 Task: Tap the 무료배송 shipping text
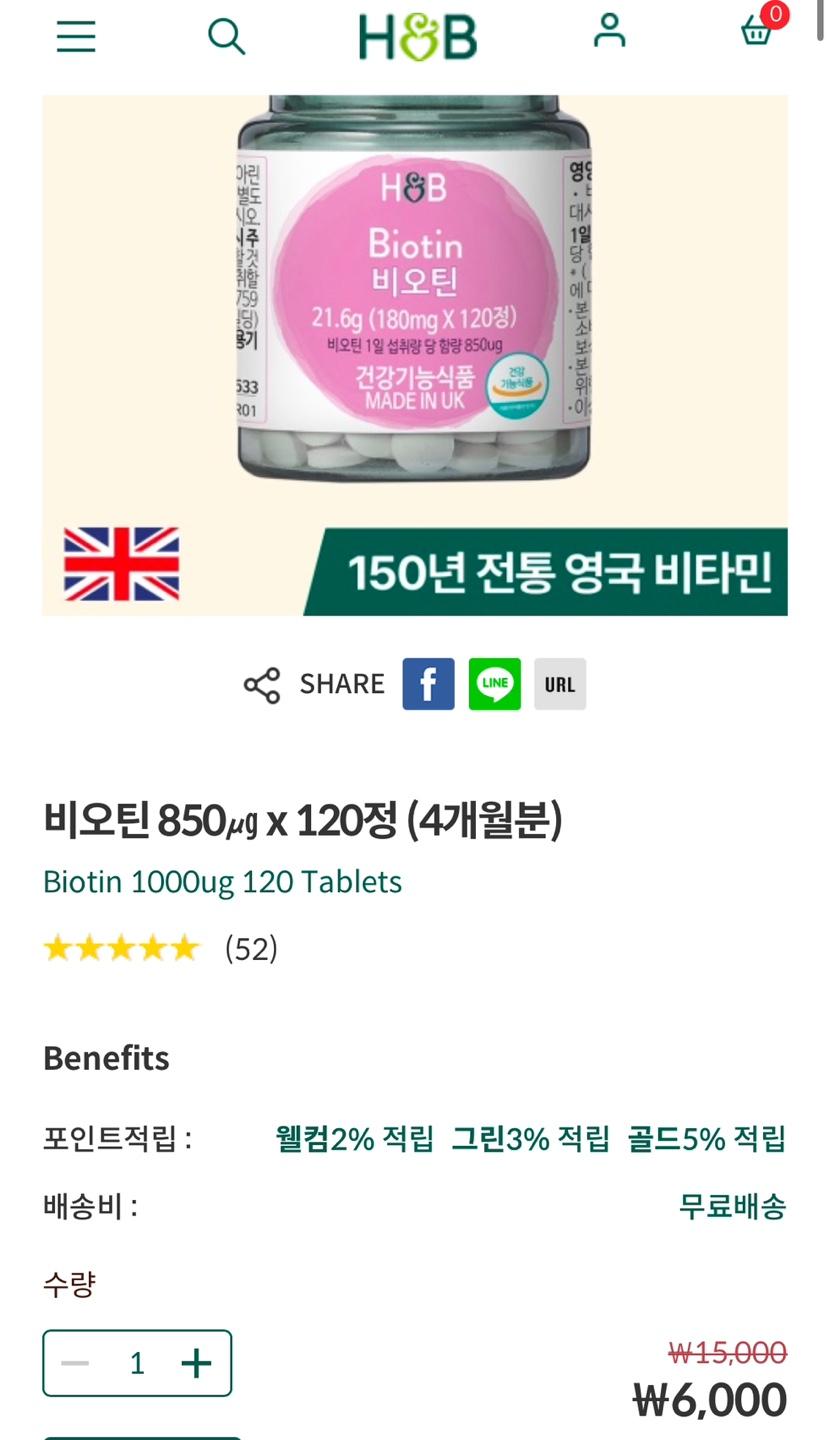click(732, 1206)
